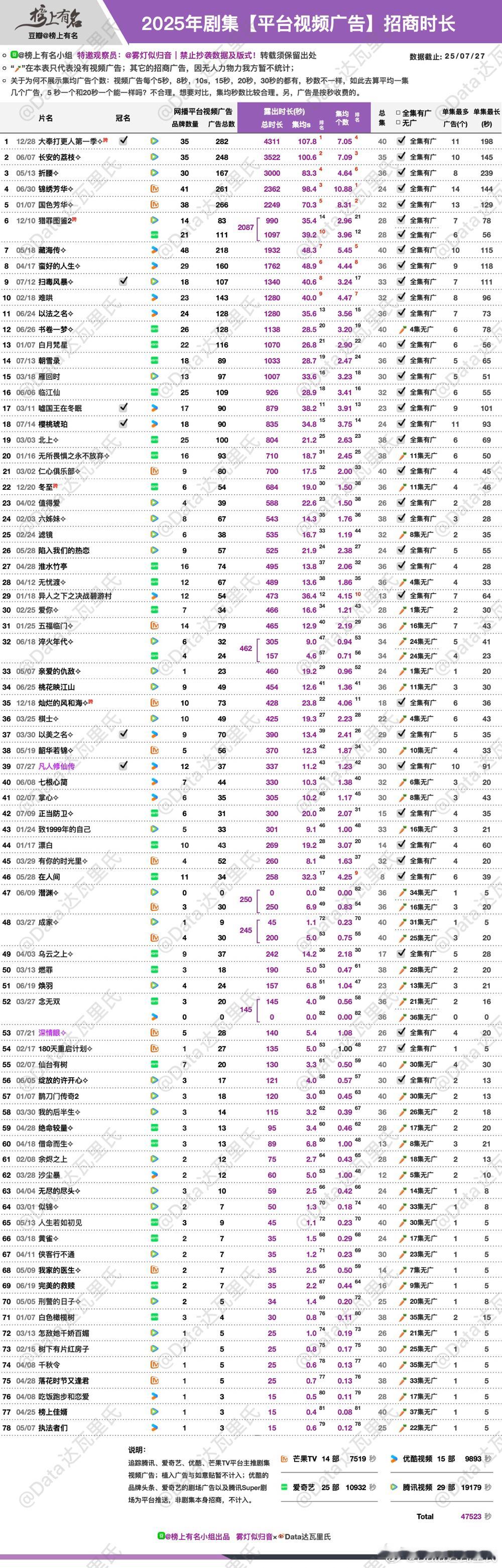Click the platform icon for 凡人修仙传
The height and width of the screenshot is (1568, 502).
155,766
